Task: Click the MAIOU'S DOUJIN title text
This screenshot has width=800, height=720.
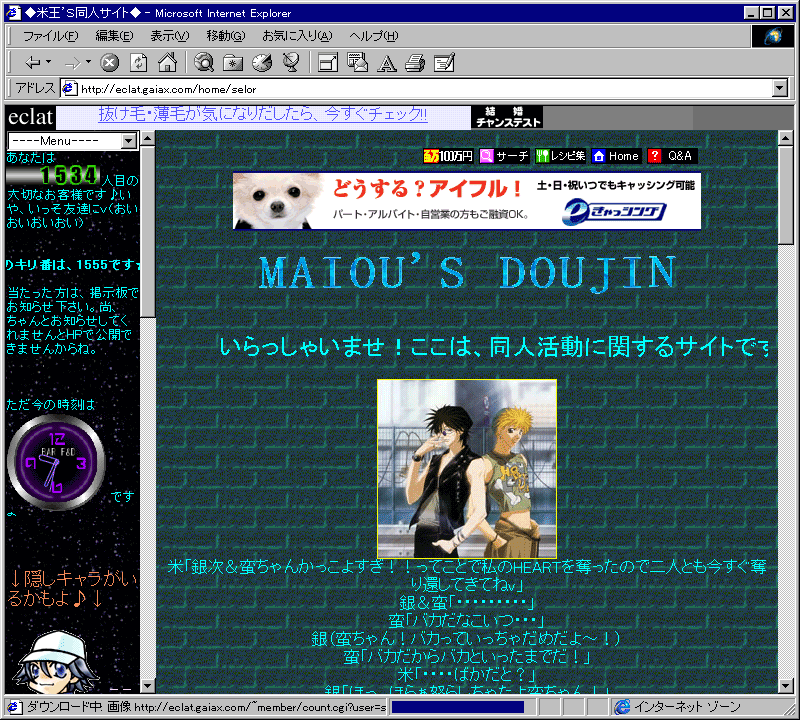Action: point(468,273)
